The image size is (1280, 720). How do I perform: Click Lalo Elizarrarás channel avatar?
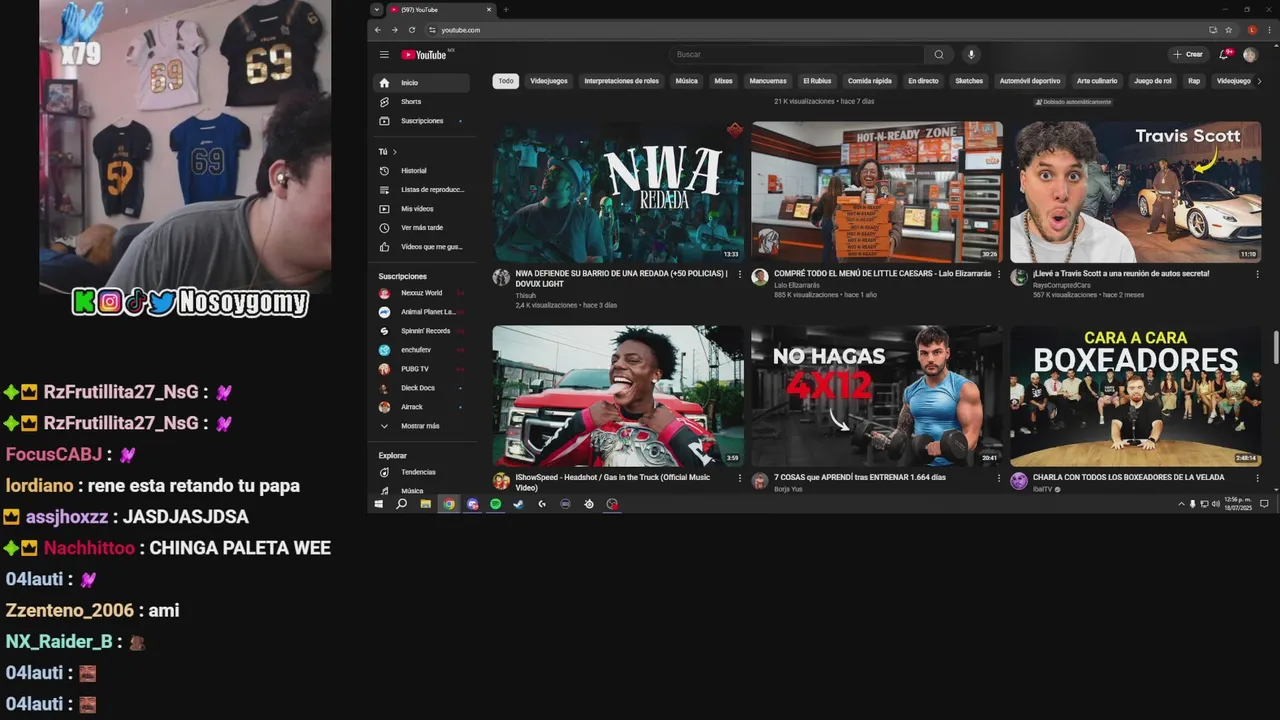pyautogui.click(x=760, y=277)
